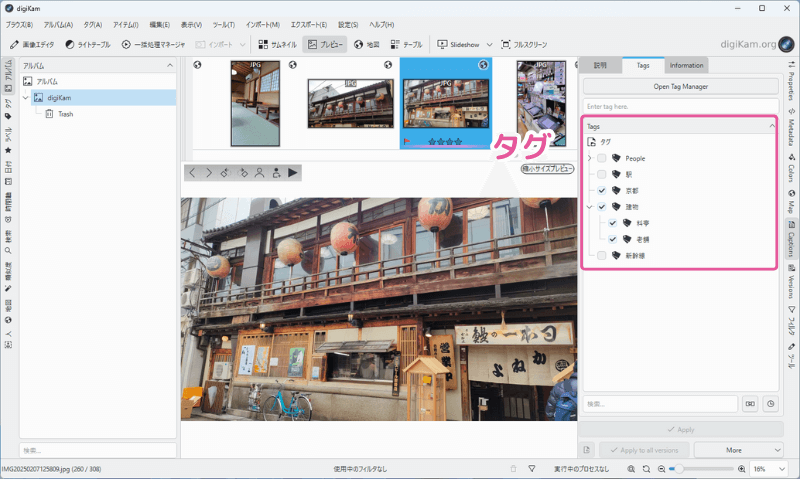The width and height of the screenshot is (800, 480).
Task: Open the ツール(T) menu
Action: pos(224,24)
